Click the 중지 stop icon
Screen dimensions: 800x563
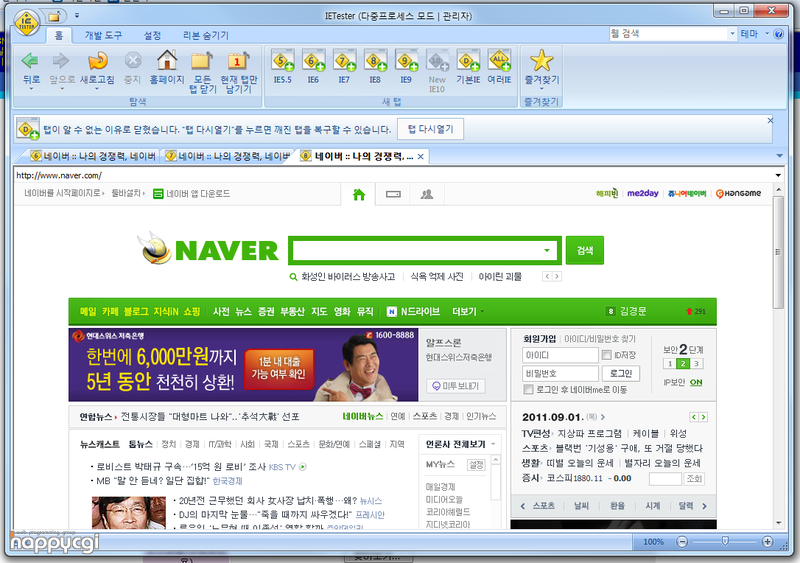click(133, 61)
